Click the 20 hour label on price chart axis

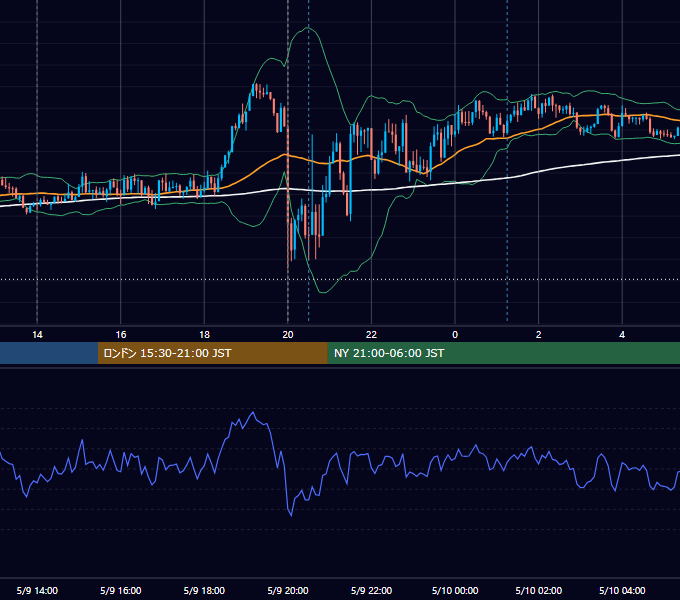coord(288,335)
